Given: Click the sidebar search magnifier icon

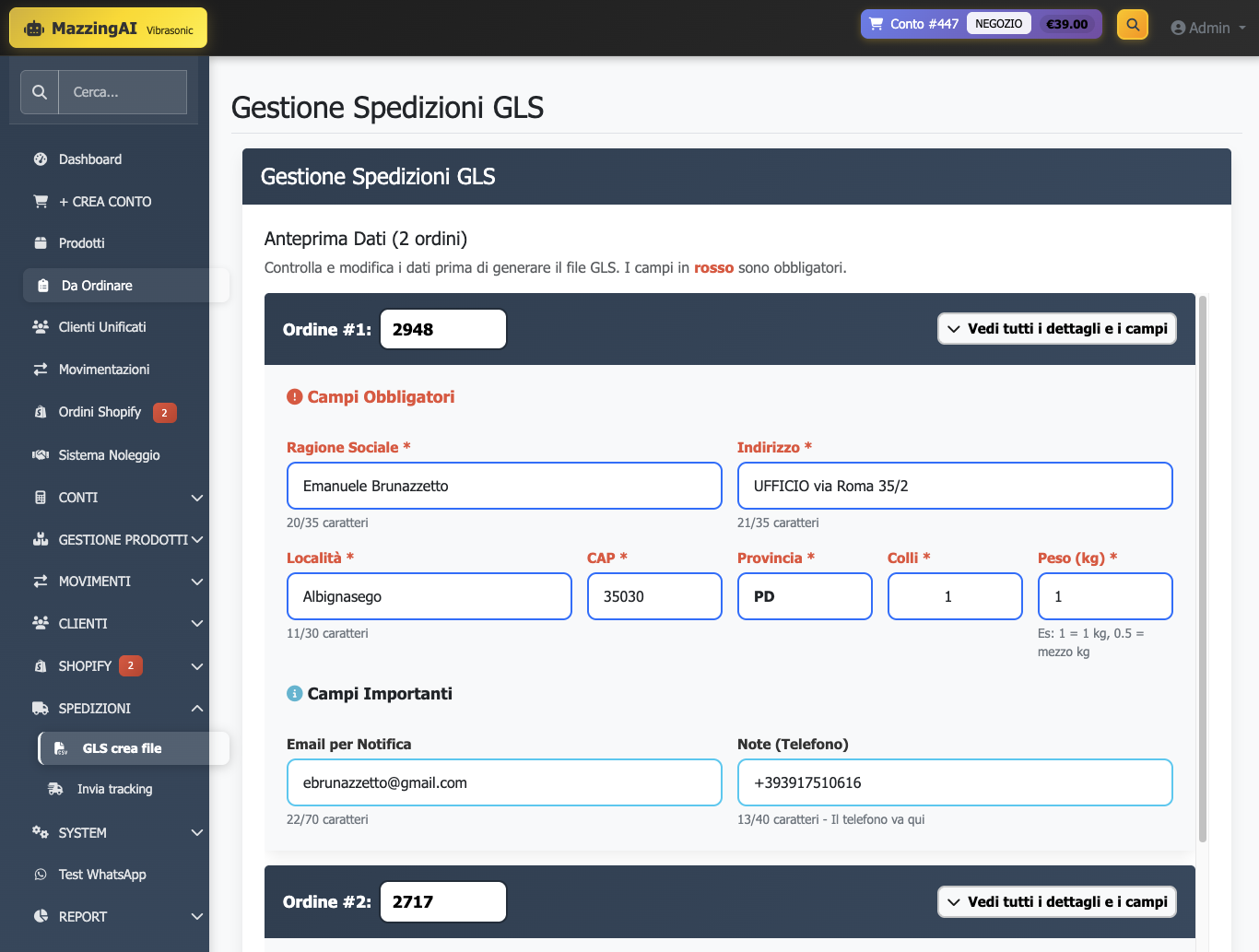Looking at the screenshot, I should pyautogui.click(x=40, y=92).
